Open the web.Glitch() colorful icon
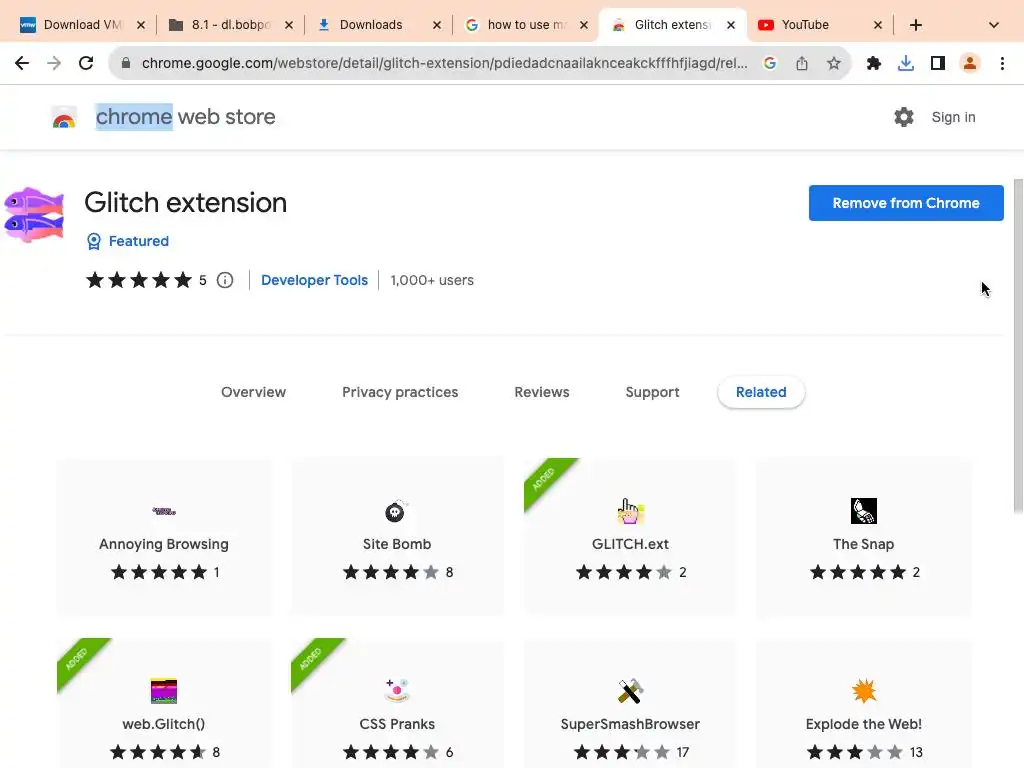The height and width of the screenshot is (768, 1024). [x=164, y=691]
